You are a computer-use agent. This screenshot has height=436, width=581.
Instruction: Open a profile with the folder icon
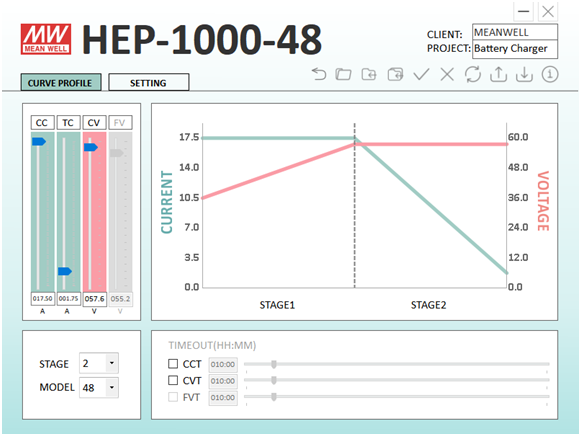pos(343,74)
